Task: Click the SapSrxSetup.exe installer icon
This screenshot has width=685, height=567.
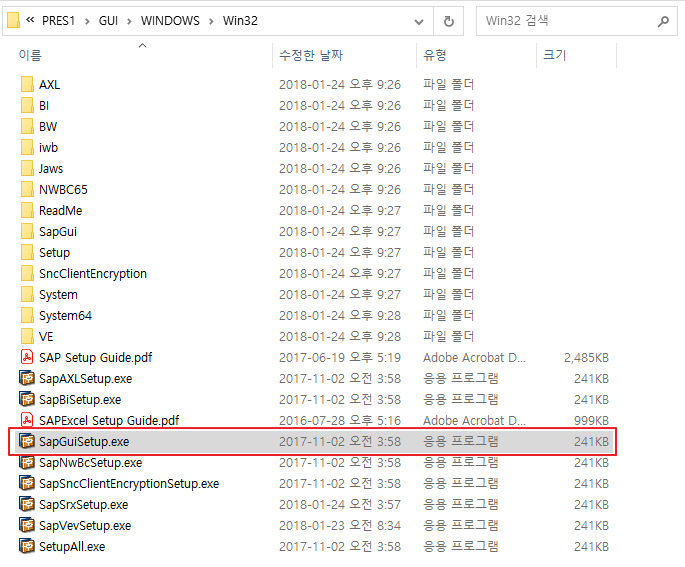Action: [x=27, y=504]
